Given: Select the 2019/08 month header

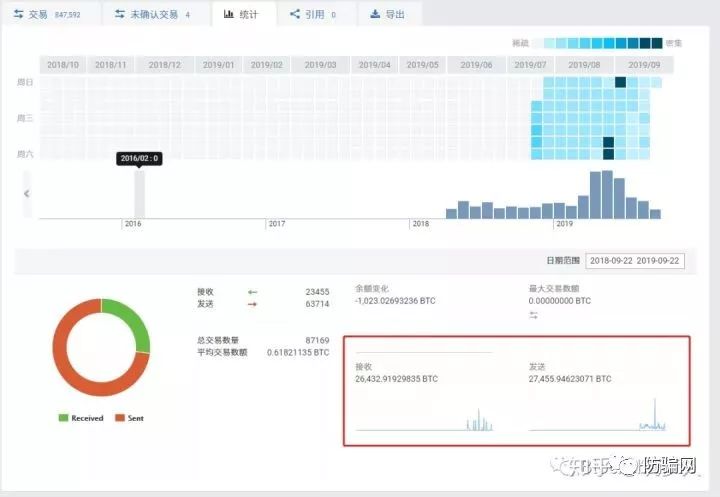Looking at the screenshot, I should coord(585,65).
